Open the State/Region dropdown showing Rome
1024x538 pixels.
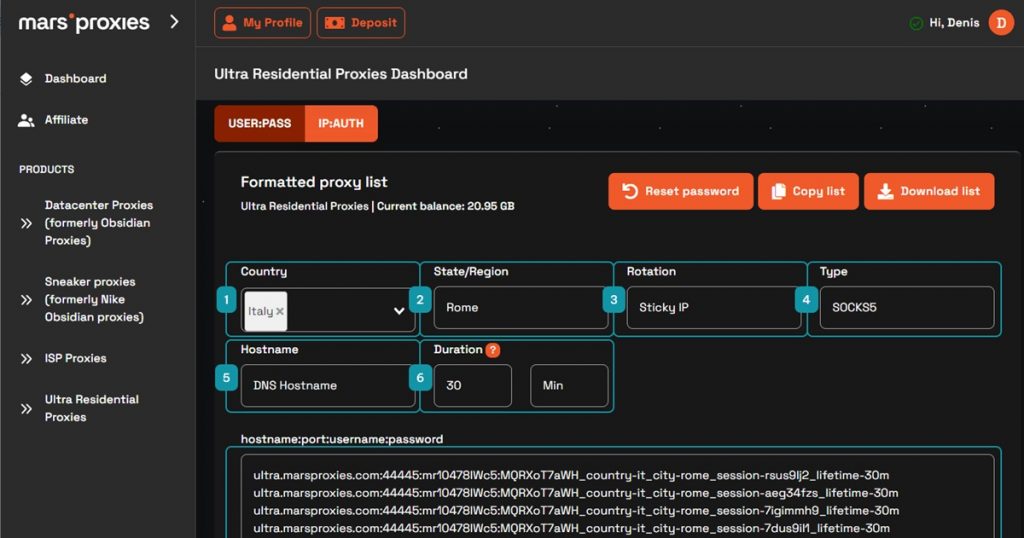(520, 308)
